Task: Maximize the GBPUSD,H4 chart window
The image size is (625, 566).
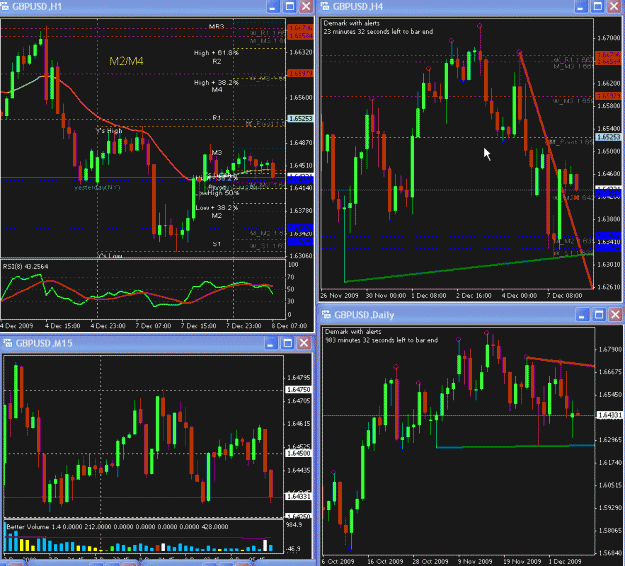Action: coord(597,6)
